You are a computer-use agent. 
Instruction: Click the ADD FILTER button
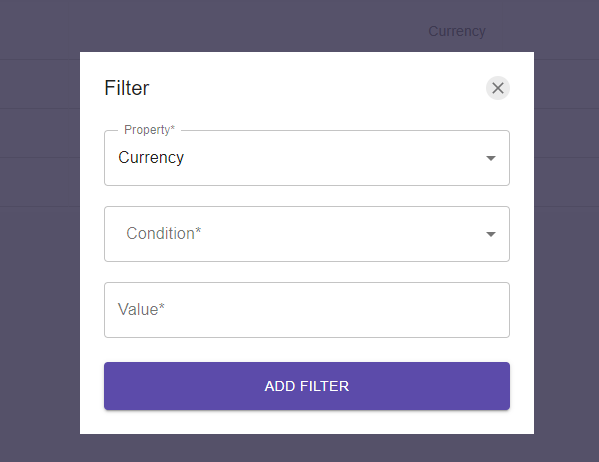pos(307,386)
